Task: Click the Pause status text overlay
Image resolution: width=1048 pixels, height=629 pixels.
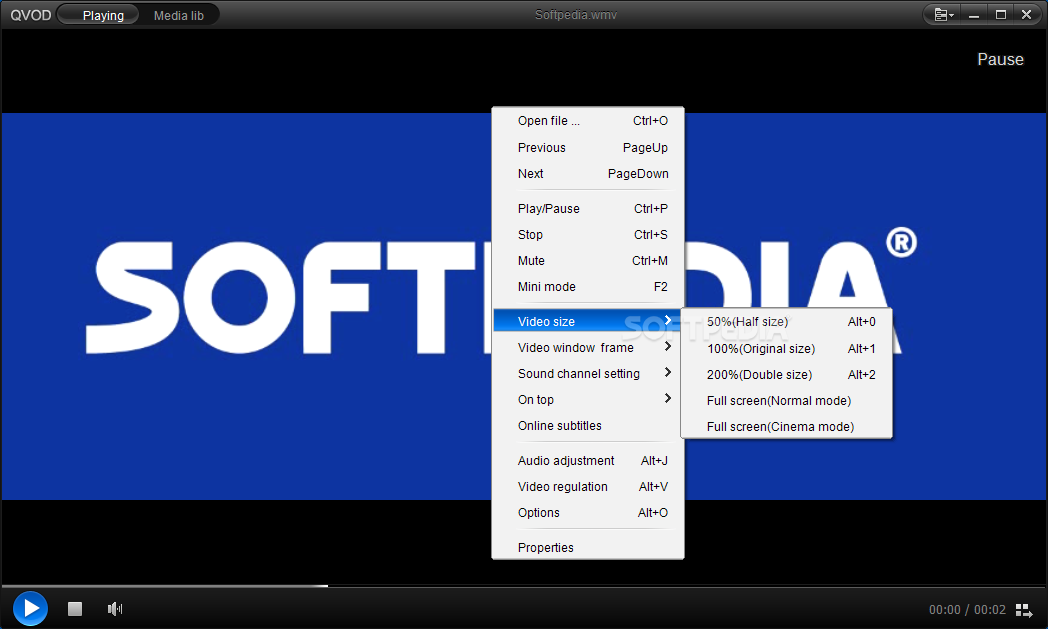Action: tap(1000, 59)
